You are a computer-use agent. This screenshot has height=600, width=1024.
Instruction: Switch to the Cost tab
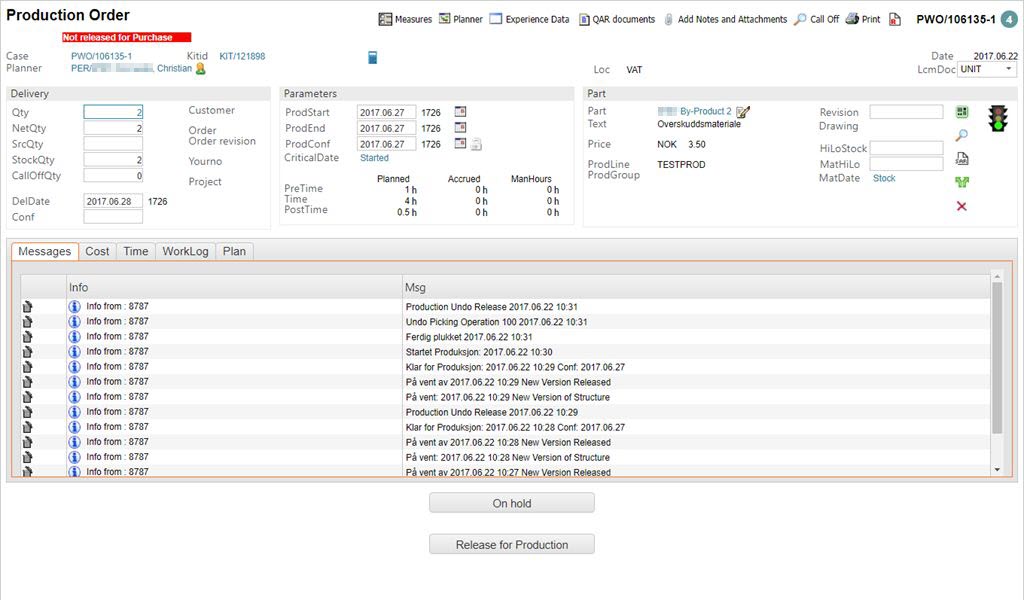pyautogui.click(x=97, y=252)
